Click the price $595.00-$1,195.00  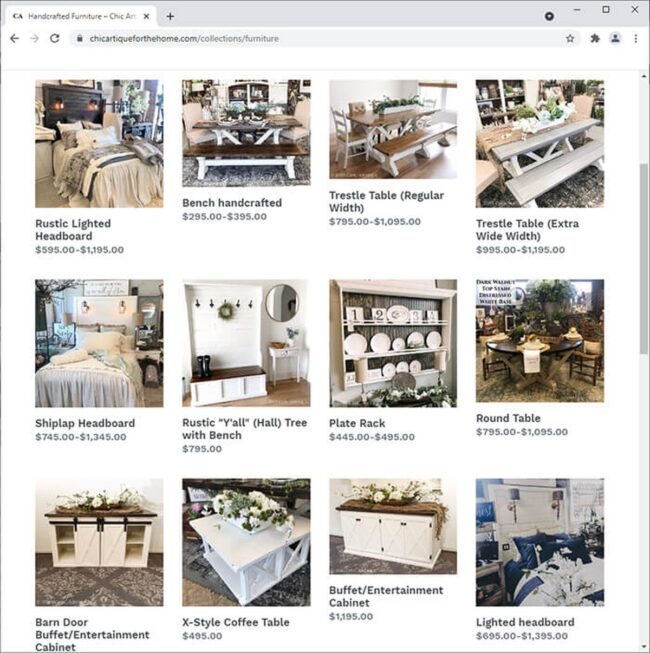pos(80,250)
